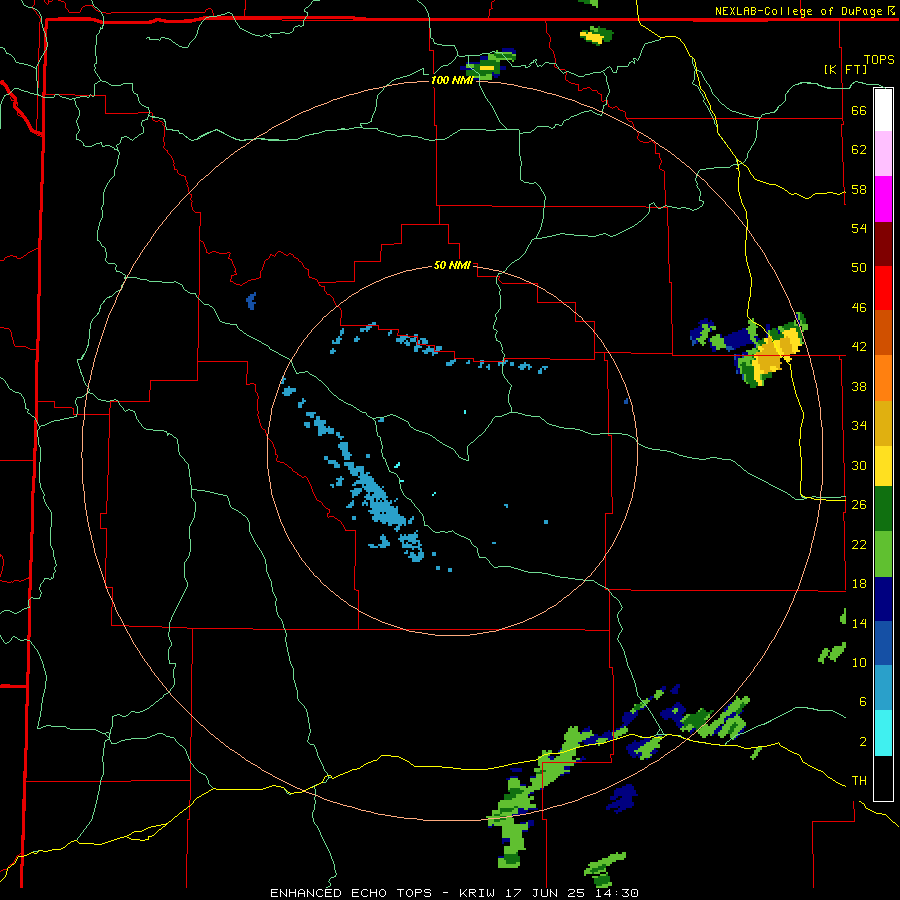Screen dimensions: 900x900
Task: Click the 18 value on the legend
Action: [x=859, y=584]
